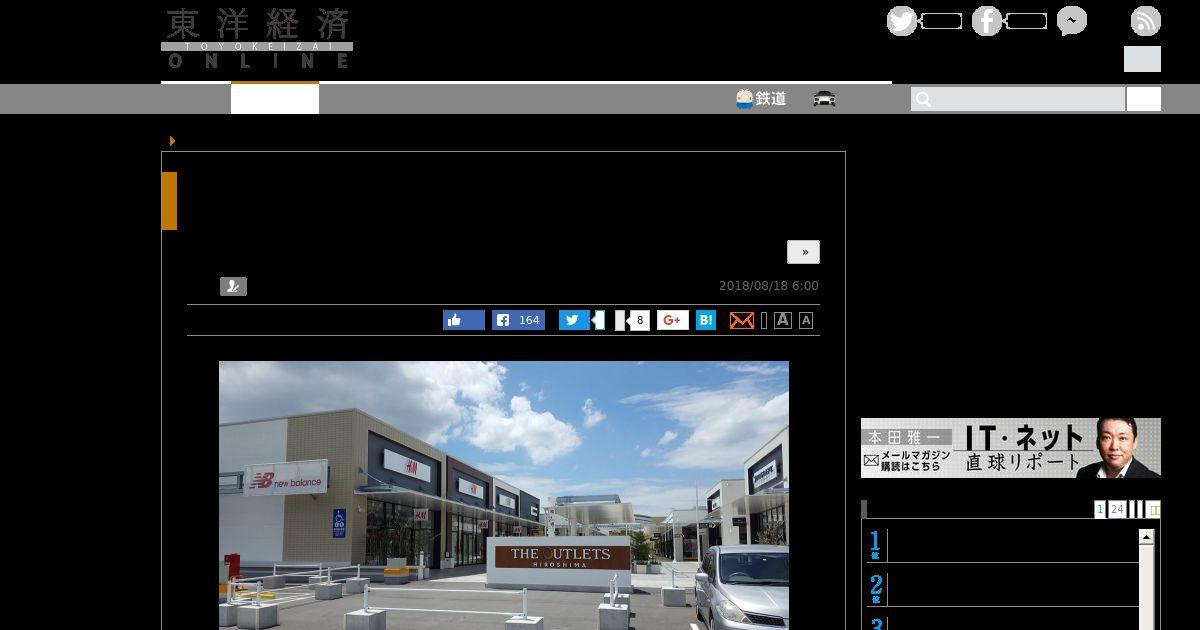Click the gray button below RSS icon
Viewport: 1200px width, 630px height.
pyautogui.click(x=1142, y=59)
